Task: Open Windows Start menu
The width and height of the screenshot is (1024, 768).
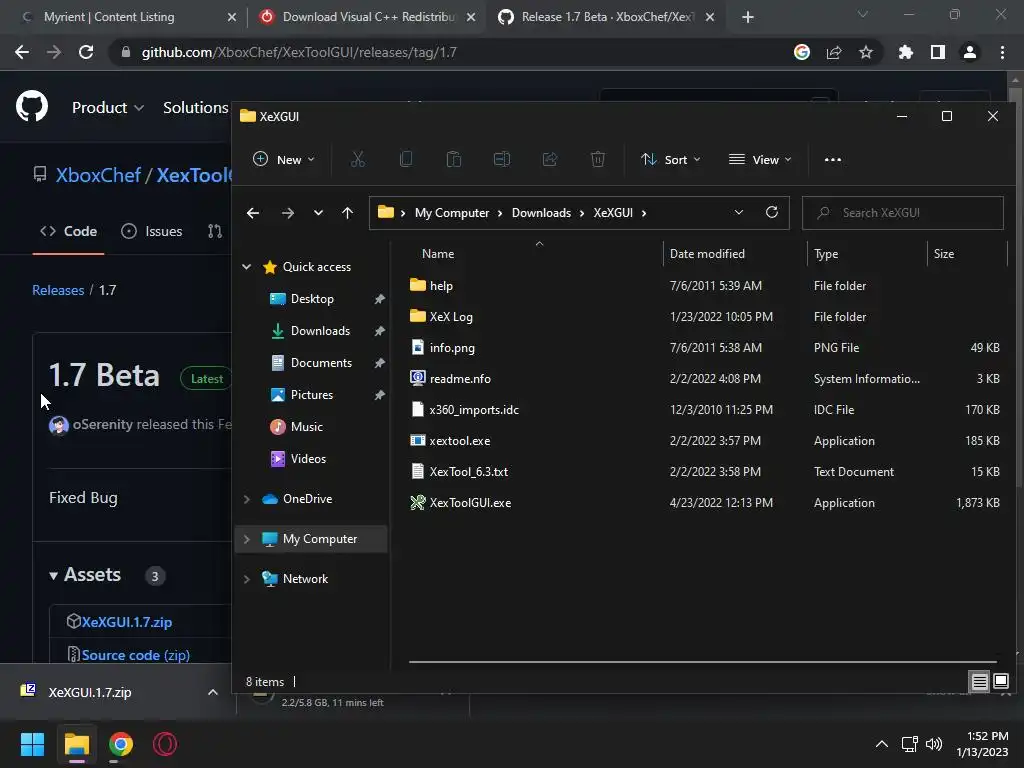Action: 33,744
